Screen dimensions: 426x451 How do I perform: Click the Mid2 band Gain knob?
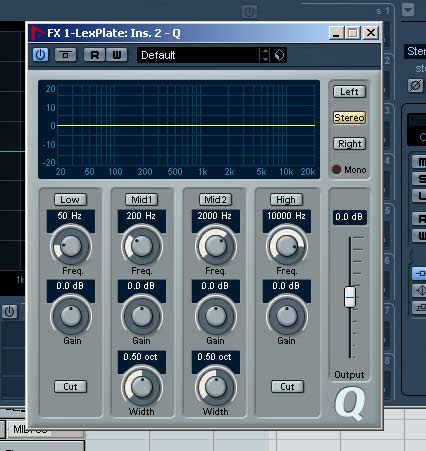pos(216,316)
